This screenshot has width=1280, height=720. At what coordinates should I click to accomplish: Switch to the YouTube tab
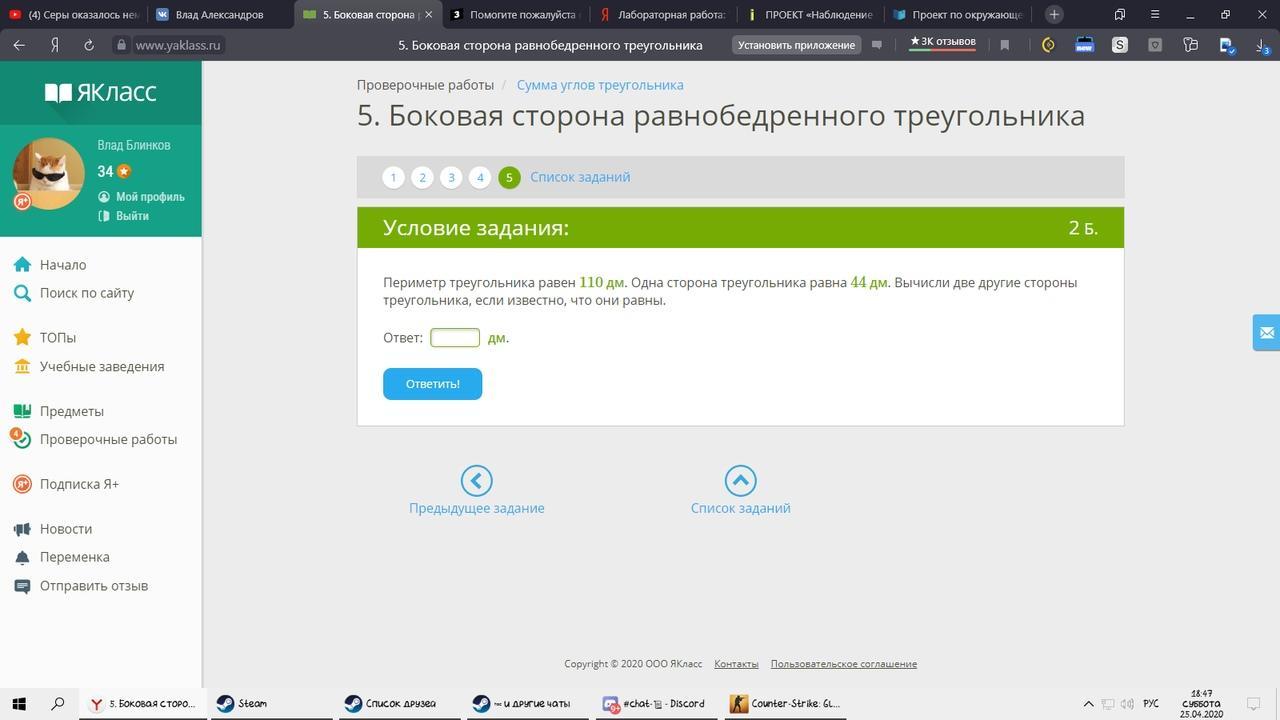pos(73,15)
